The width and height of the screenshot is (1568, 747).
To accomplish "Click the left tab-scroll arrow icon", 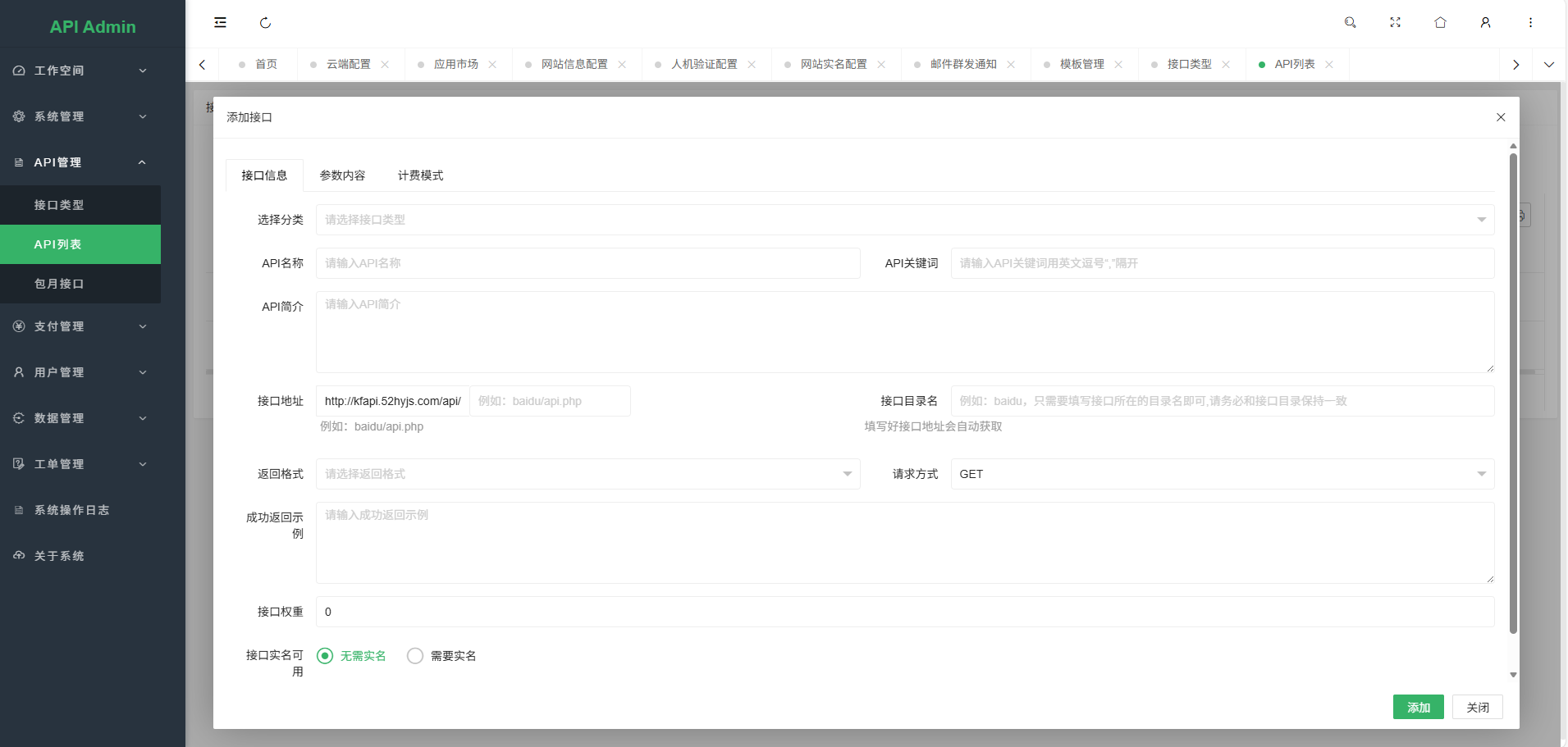I will click(202, 64).
